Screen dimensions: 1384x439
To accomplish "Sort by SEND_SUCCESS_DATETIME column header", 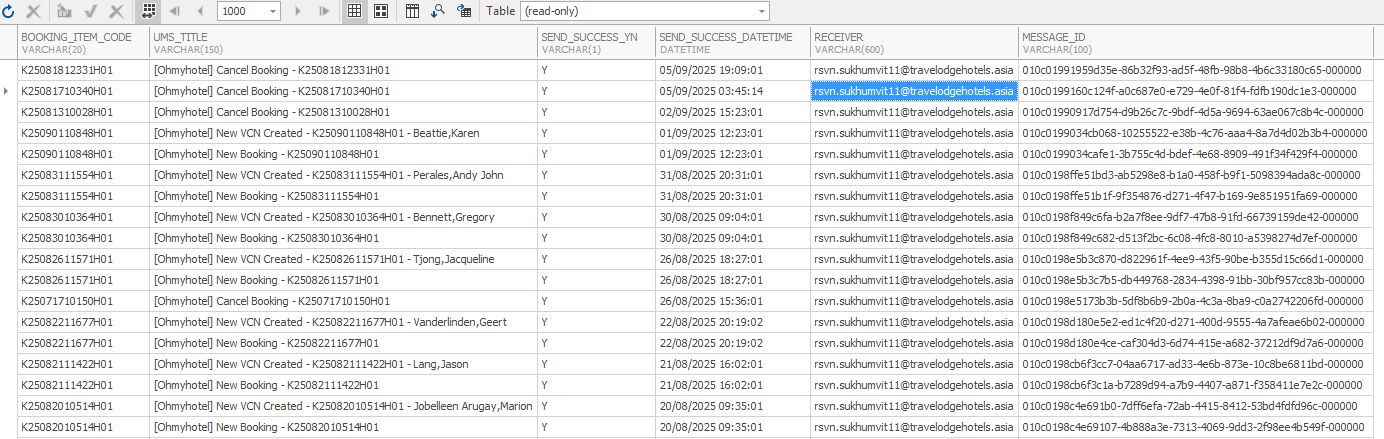I will point(733,42).
